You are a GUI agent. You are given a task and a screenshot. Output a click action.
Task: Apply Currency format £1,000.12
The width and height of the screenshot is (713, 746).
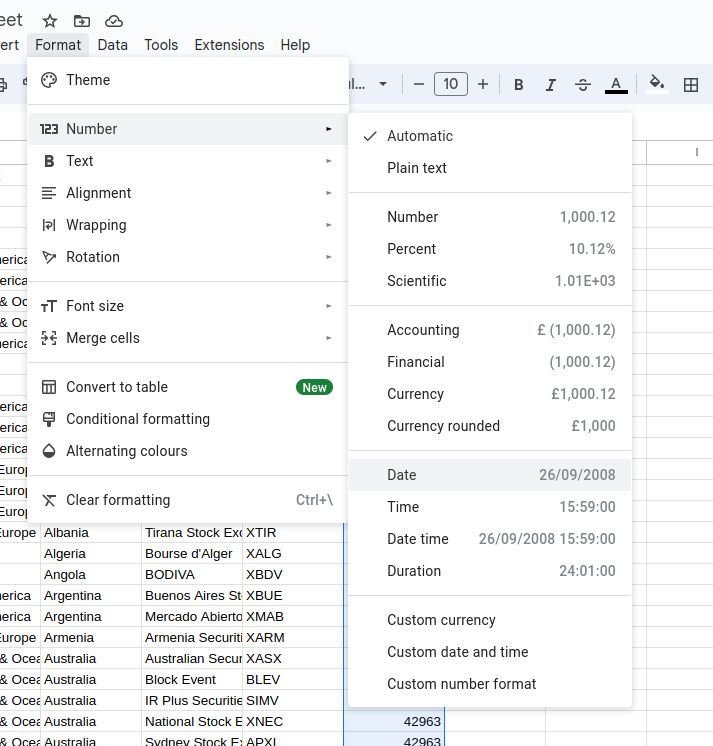(490, 393)
